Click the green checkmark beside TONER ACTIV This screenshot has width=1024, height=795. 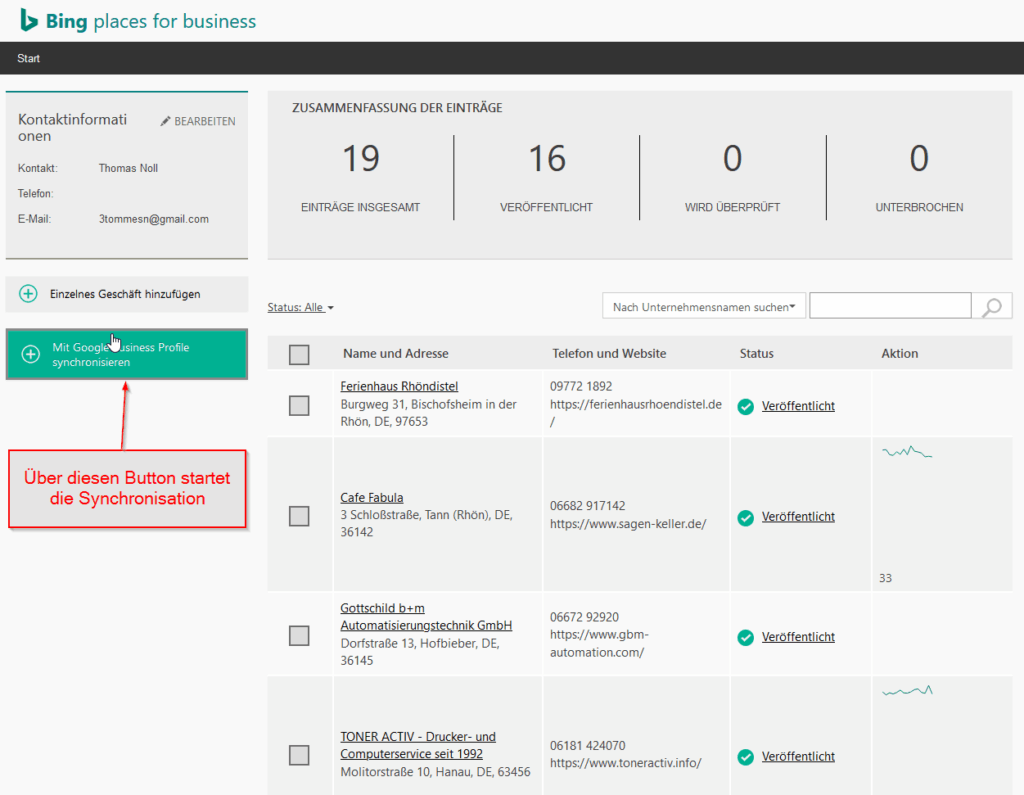[745, 756]
